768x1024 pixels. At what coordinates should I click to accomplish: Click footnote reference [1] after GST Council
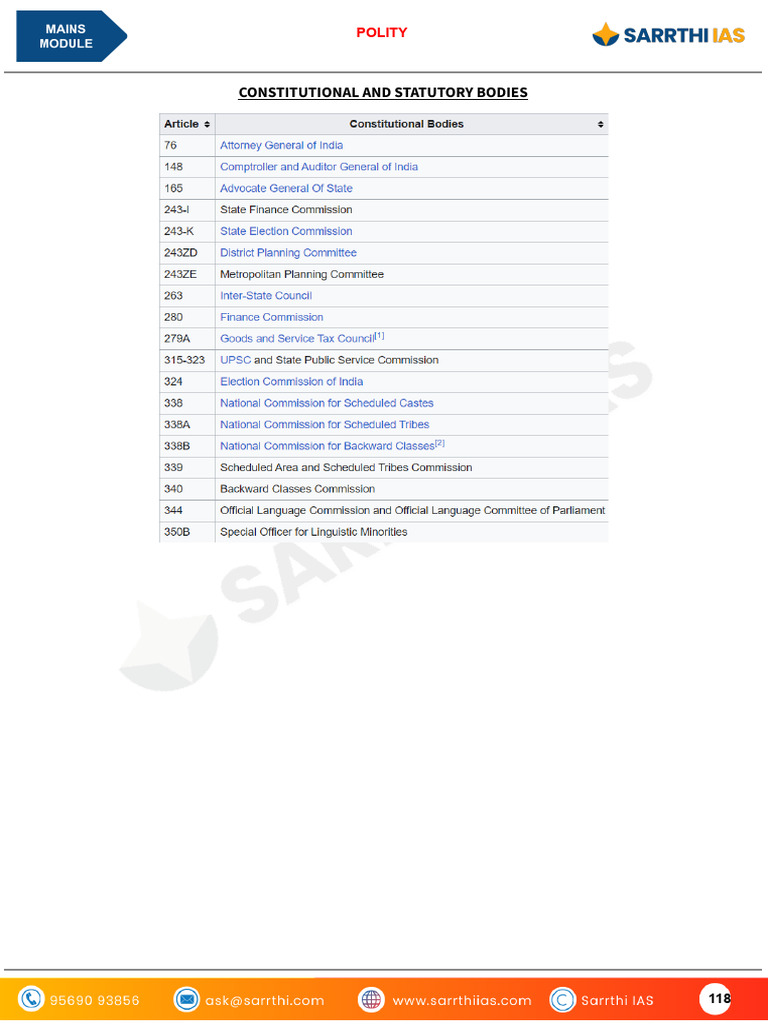point(379,336)
